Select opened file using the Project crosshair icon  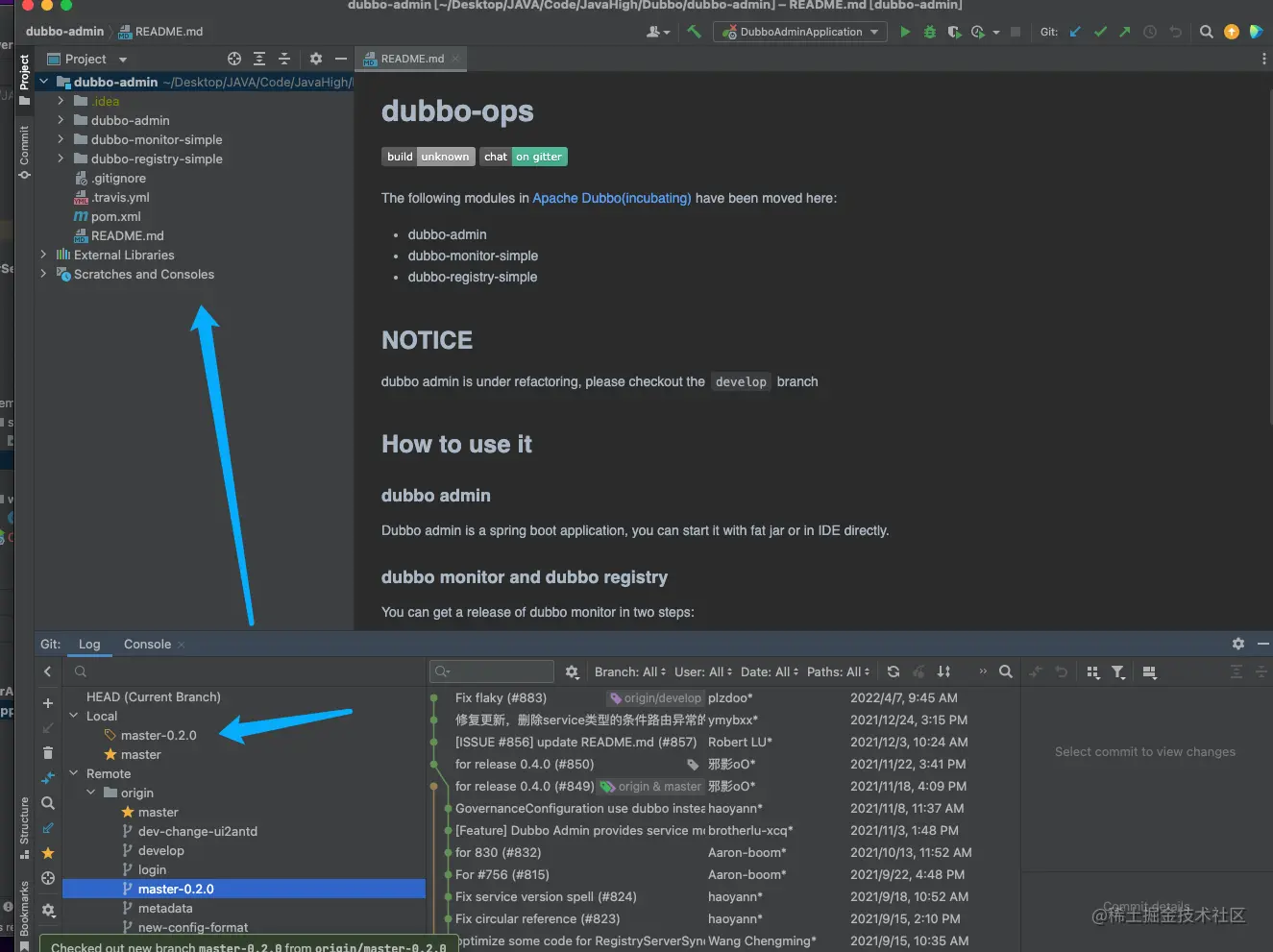[x=234, y=59]
